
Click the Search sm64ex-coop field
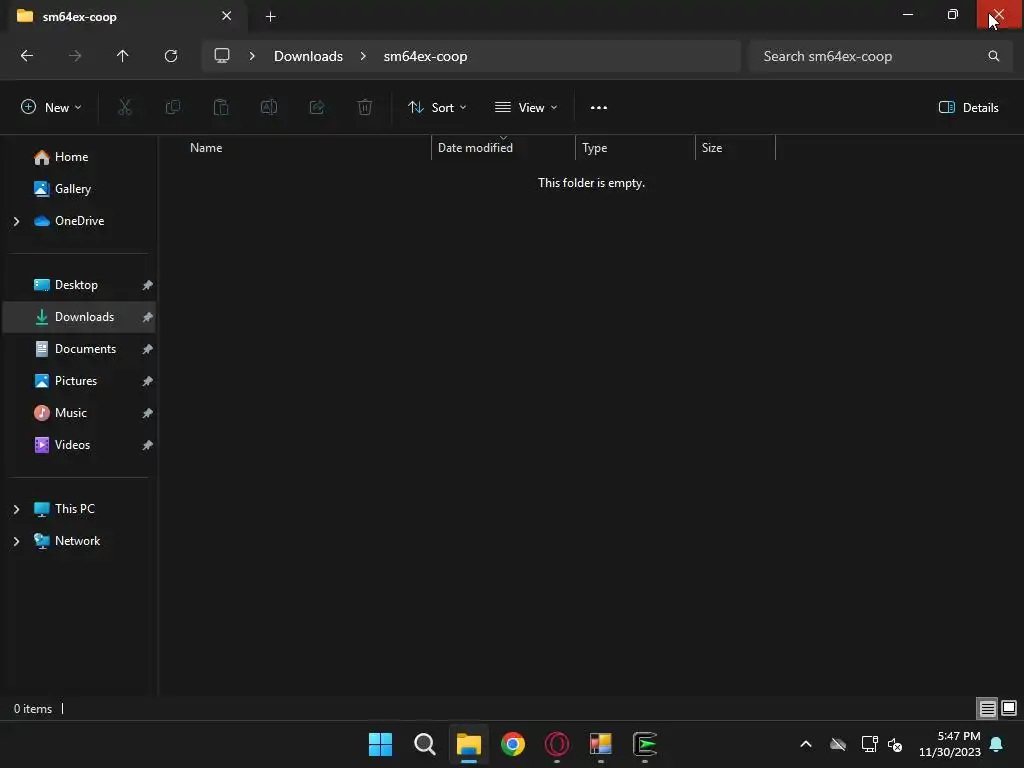click(880, 56)
